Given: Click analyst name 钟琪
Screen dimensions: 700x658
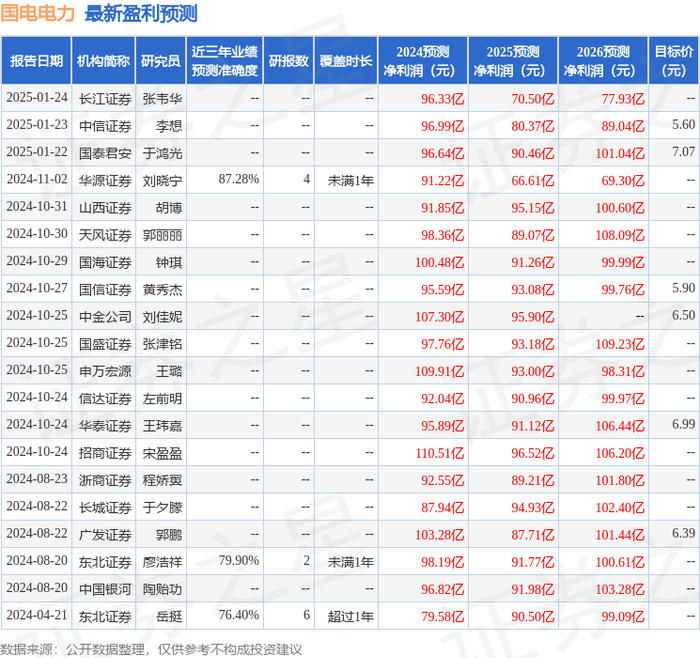Looking at the screenshot, I should 169,262.
